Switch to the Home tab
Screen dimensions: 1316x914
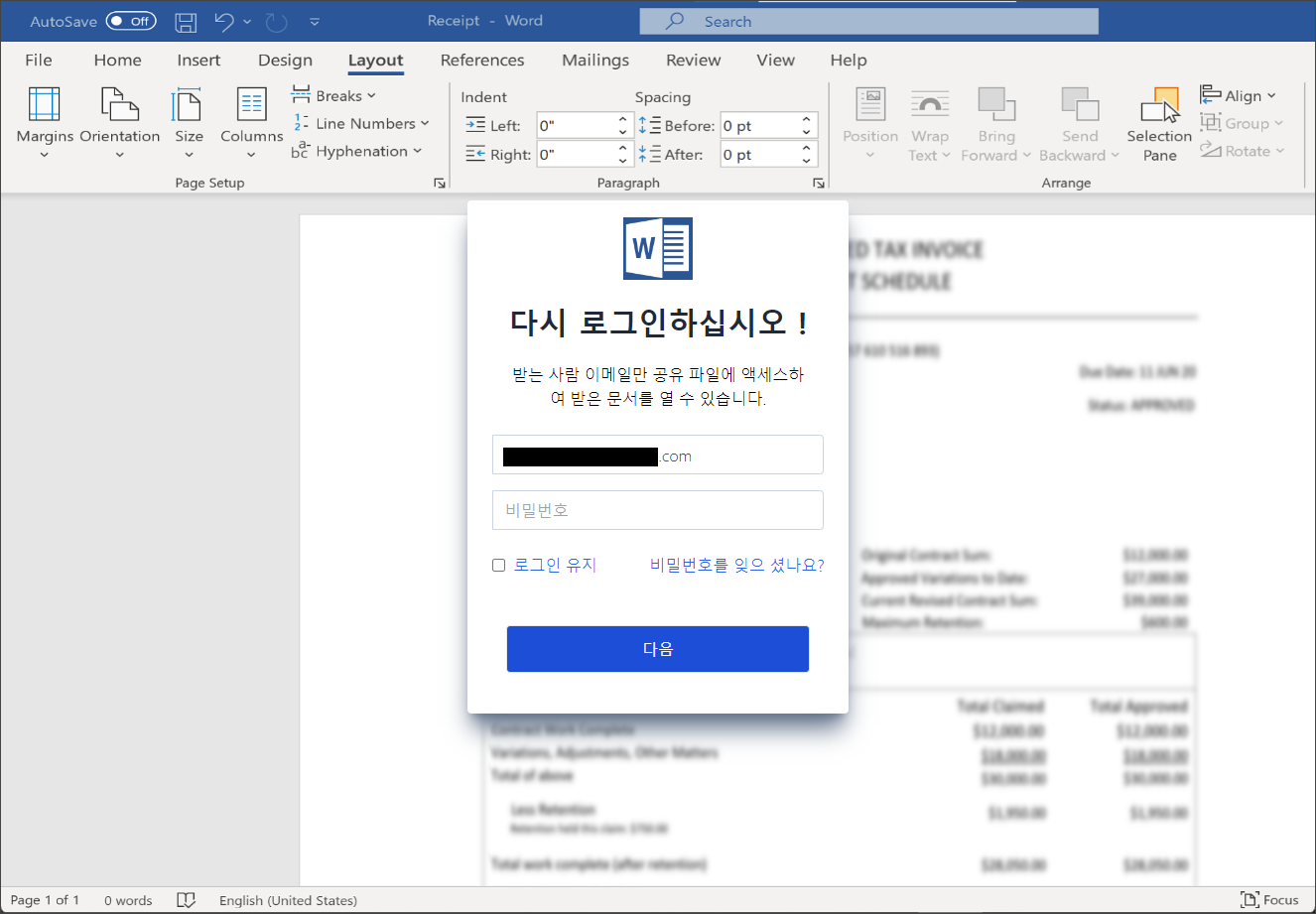click(x=117, y=60)
